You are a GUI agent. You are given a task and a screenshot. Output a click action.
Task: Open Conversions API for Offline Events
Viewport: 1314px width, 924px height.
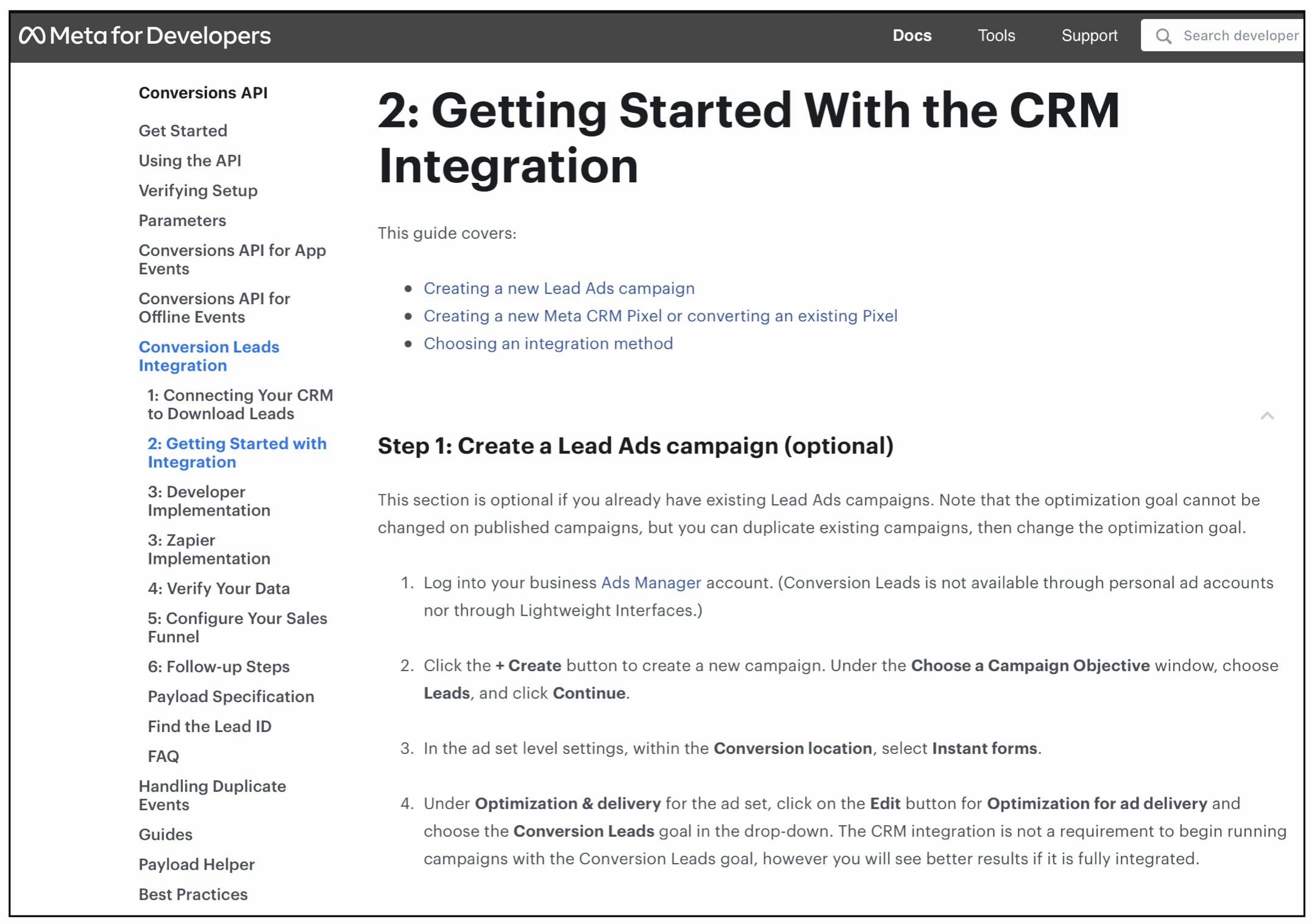click(215, 308)
